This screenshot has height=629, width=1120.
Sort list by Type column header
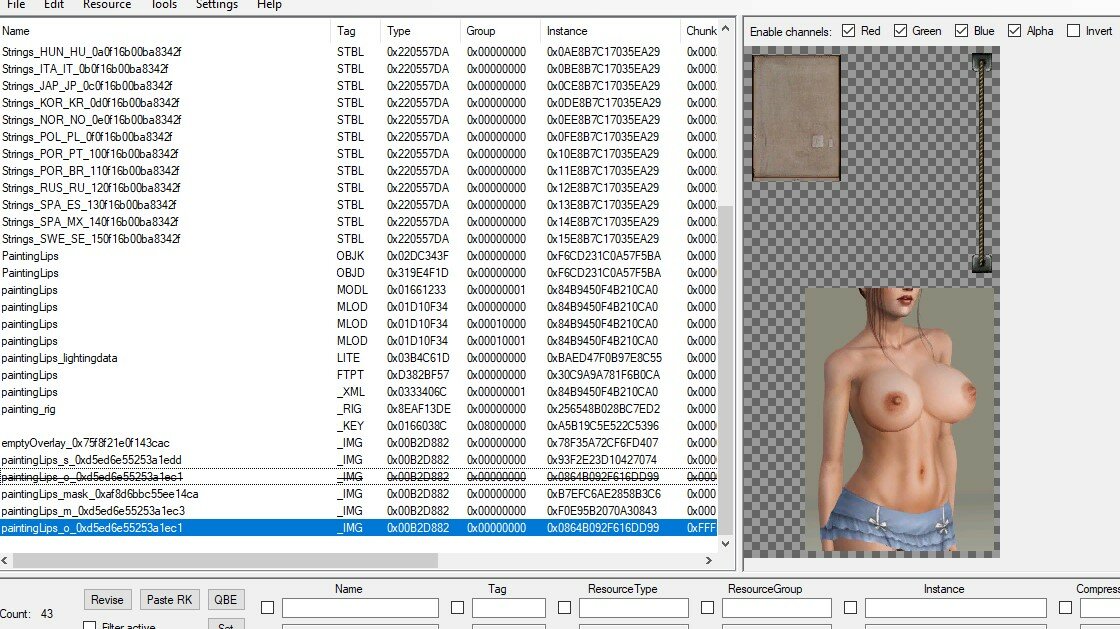[x=421, y=31]
